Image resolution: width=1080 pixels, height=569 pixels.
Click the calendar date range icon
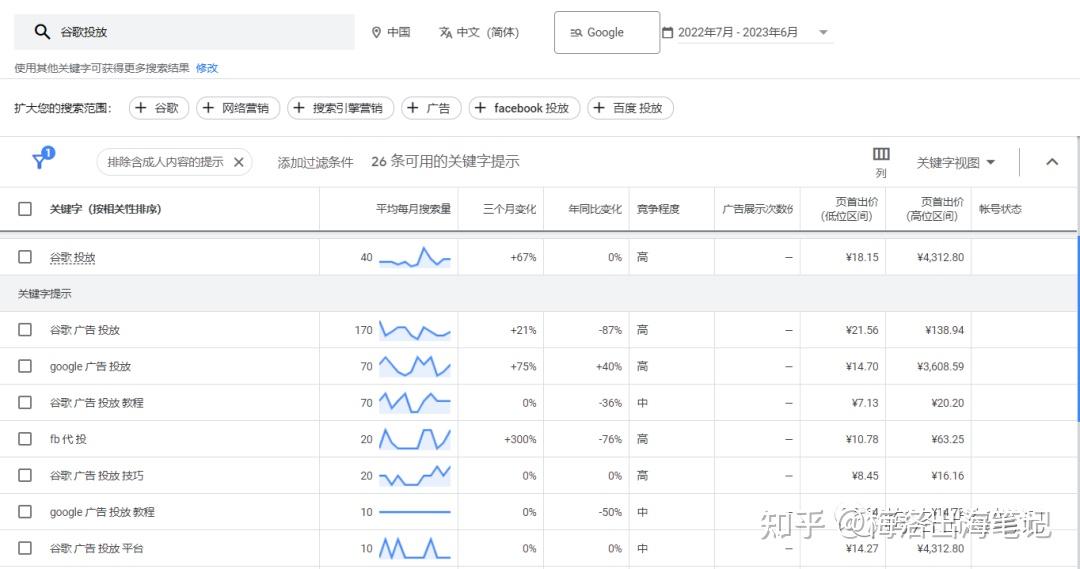[667, 32]
